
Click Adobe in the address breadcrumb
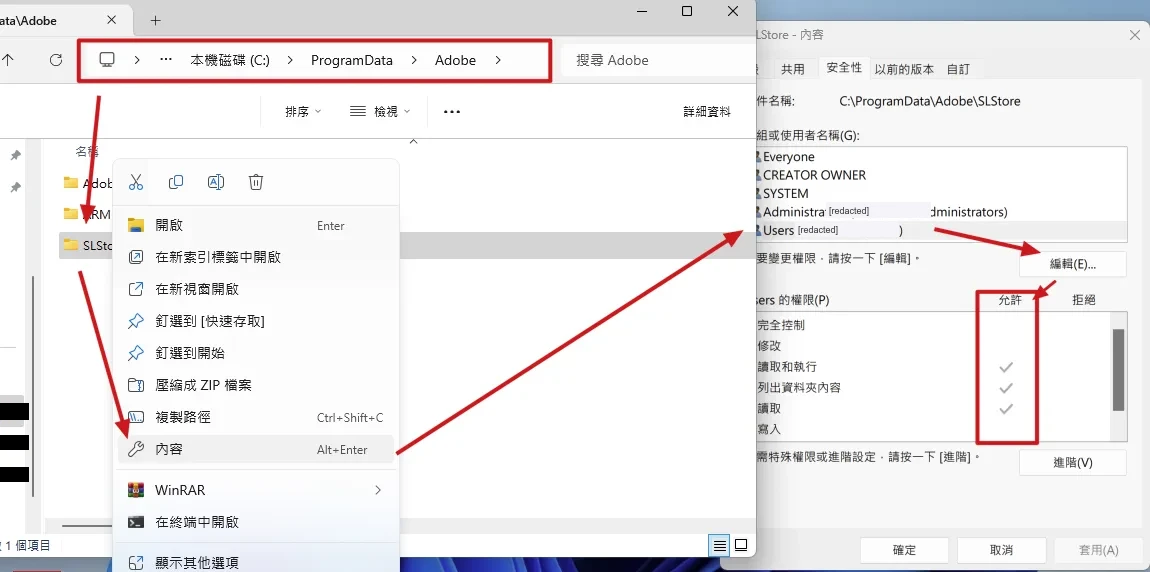click(455, 60)
